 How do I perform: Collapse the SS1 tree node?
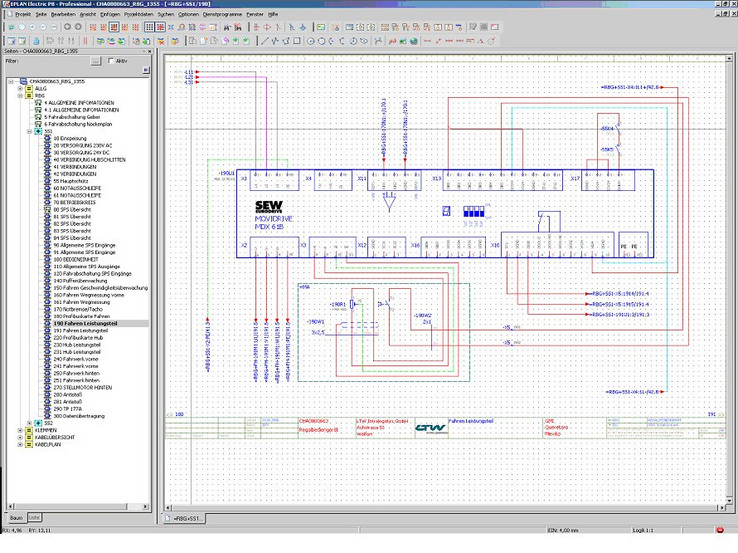coord(31,130)
